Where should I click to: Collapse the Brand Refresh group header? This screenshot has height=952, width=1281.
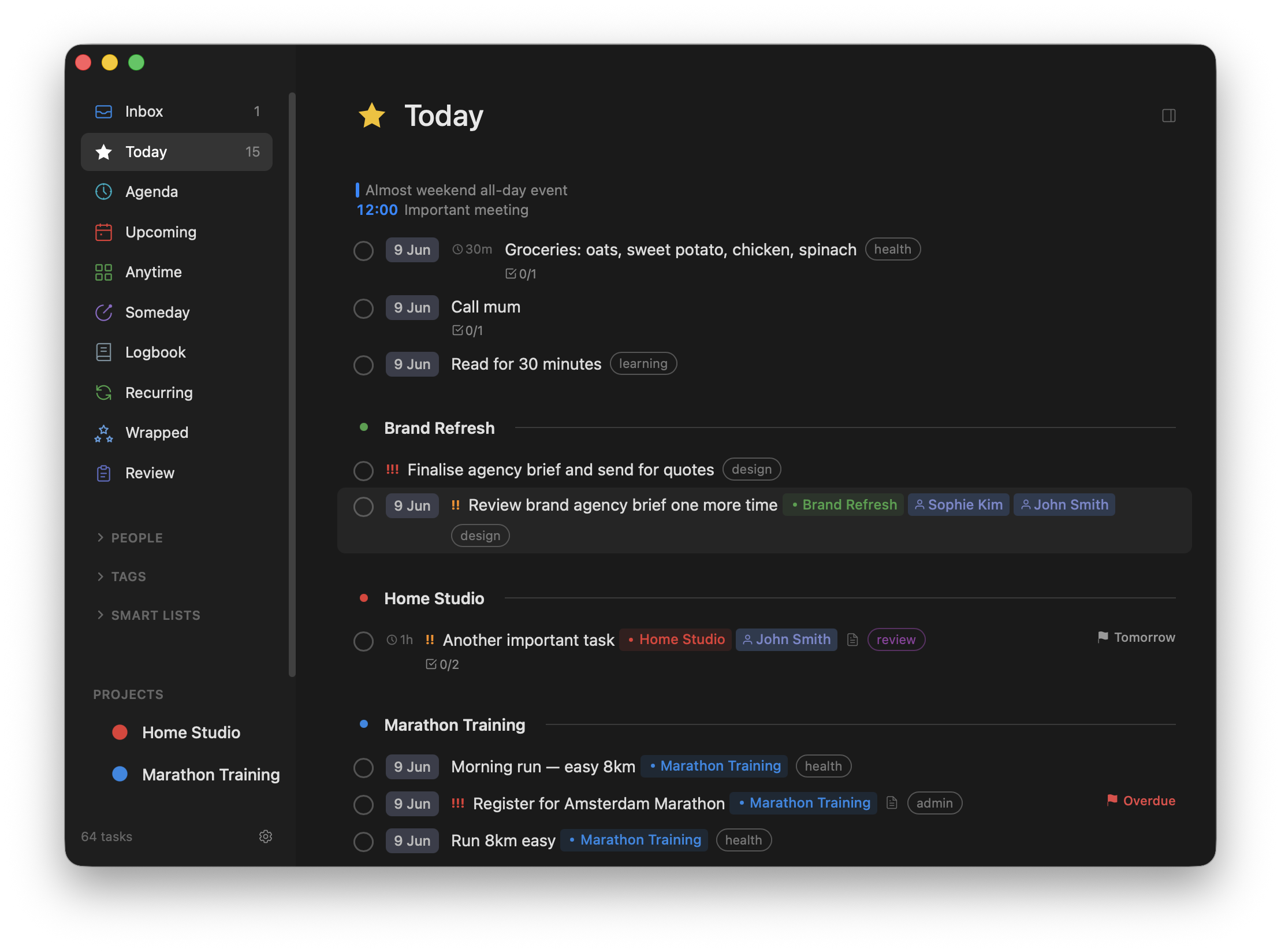(440, 428)
